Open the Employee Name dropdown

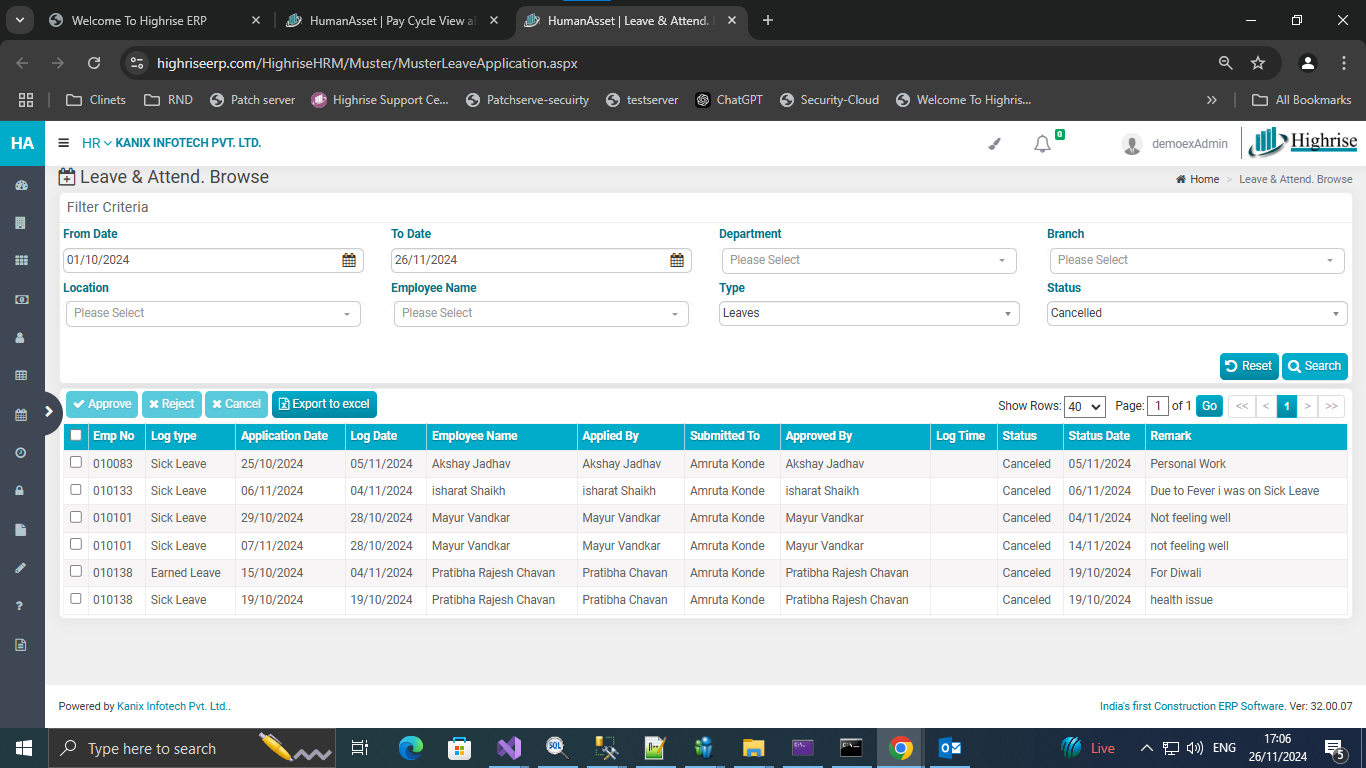coord(541,313)
